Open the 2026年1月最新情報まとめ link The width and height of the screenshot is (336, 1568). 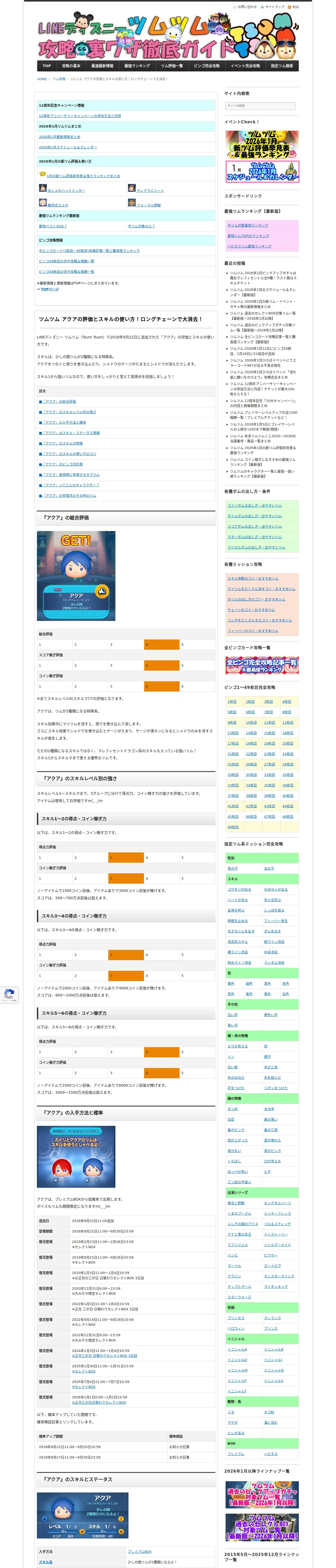pyautogui.click(x=59, y=137)
